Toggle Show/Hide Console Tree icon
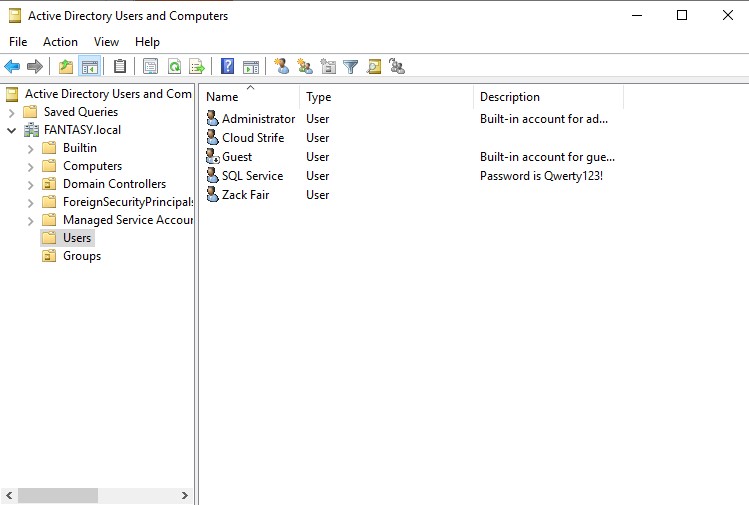Screen dimensions: 749x505 (90, 66)
